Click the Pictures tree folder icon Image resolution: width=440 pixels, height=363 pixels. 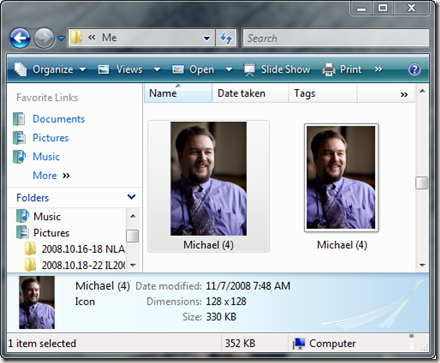click(22, 232)
